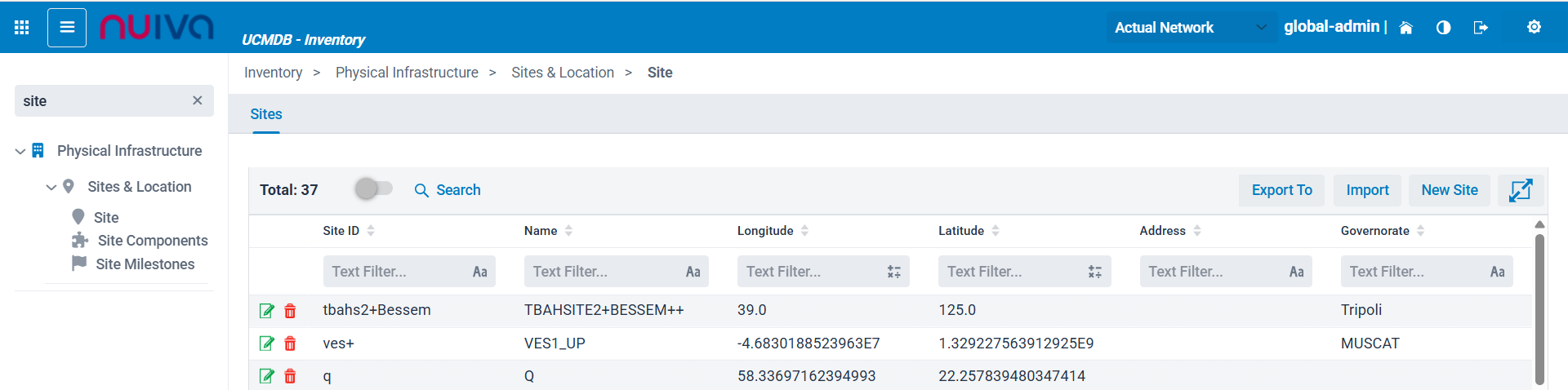
Task: Open settings with the gear icon
Action: pyautogui.click(x=1534, y=28)
